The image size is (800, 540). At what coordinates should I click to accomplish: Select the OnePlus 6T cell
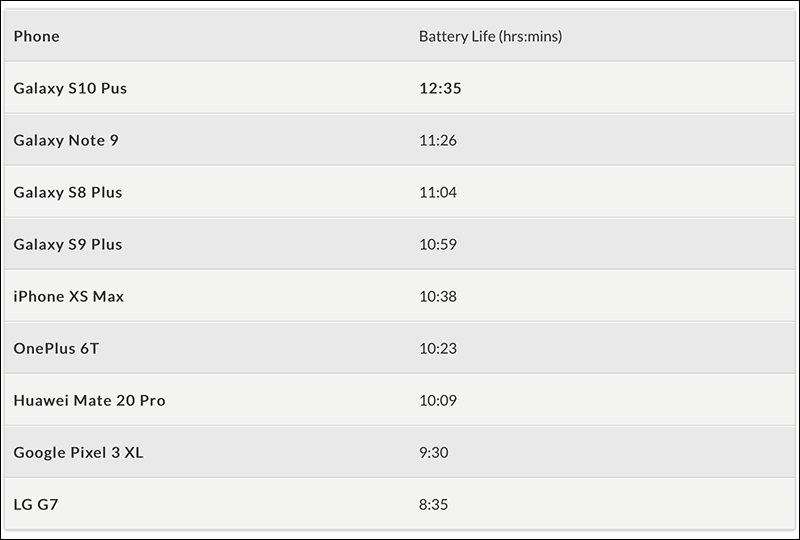click(x=56, y=349)
